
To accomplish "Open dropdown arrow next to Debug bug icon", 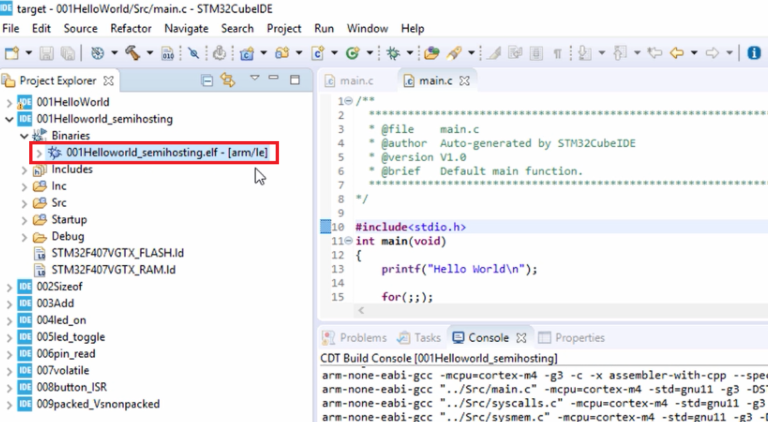I will [409, 53].
